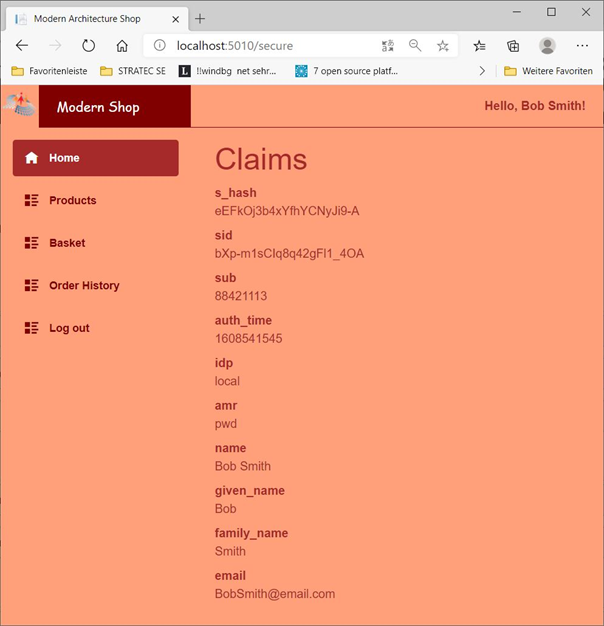Open Basket in the sidebar
This screenshot has width=604, height=626.
(x=96, y=243)
